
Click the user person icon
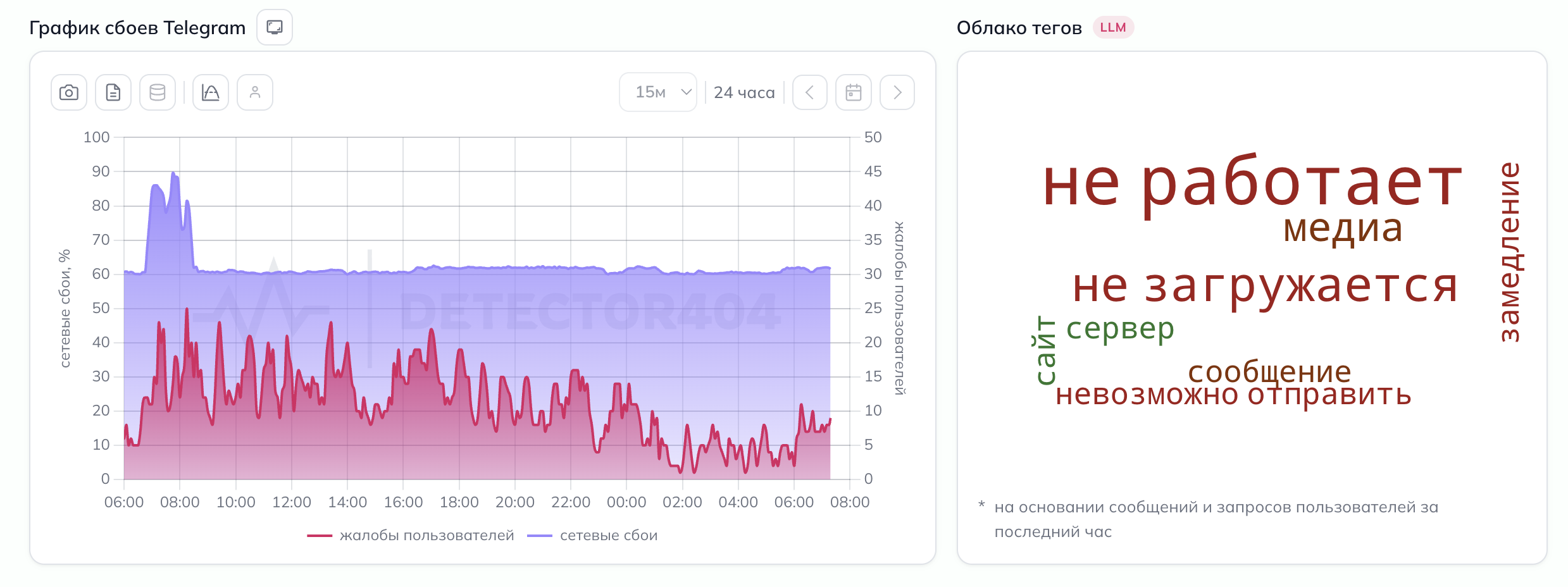(255, 93)
